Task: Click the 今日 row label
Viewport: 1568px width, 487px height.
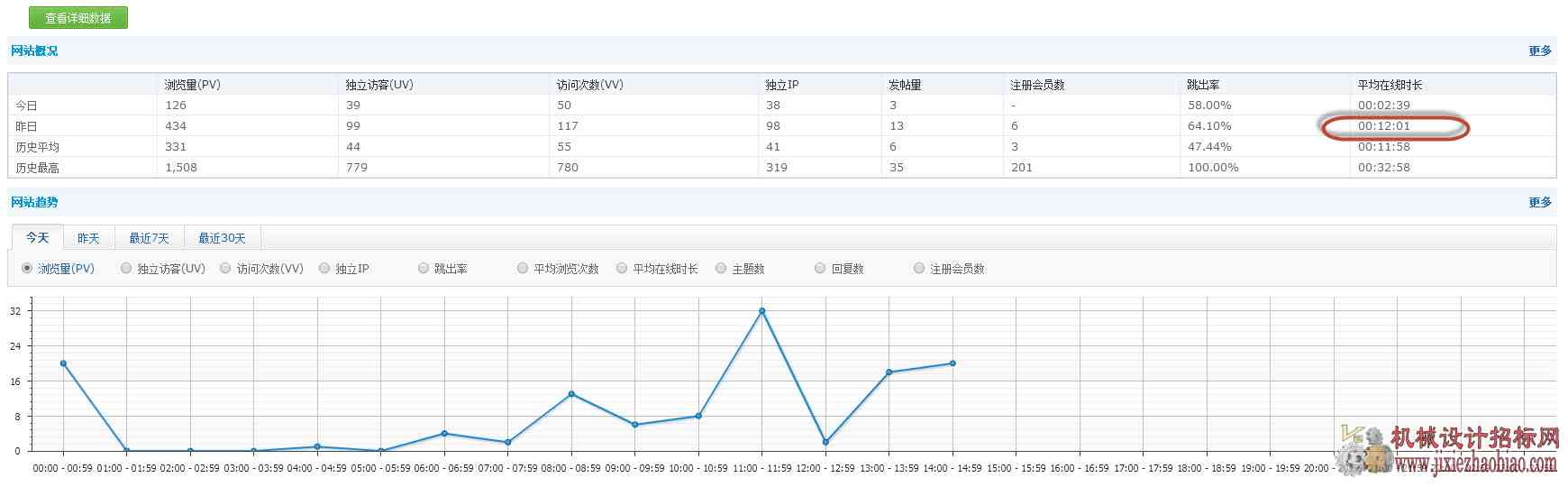Action: [x=26, y=106]
